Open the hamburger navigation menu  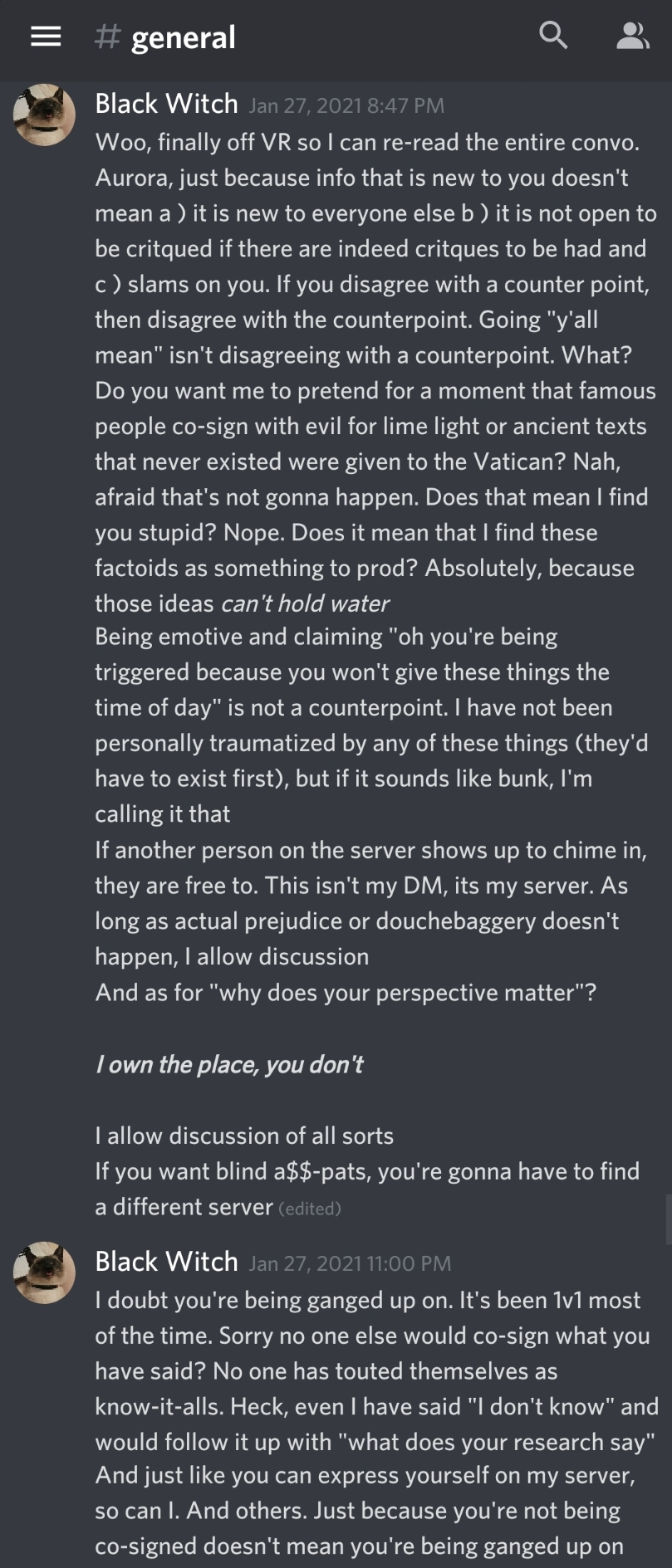pos(46,37)
